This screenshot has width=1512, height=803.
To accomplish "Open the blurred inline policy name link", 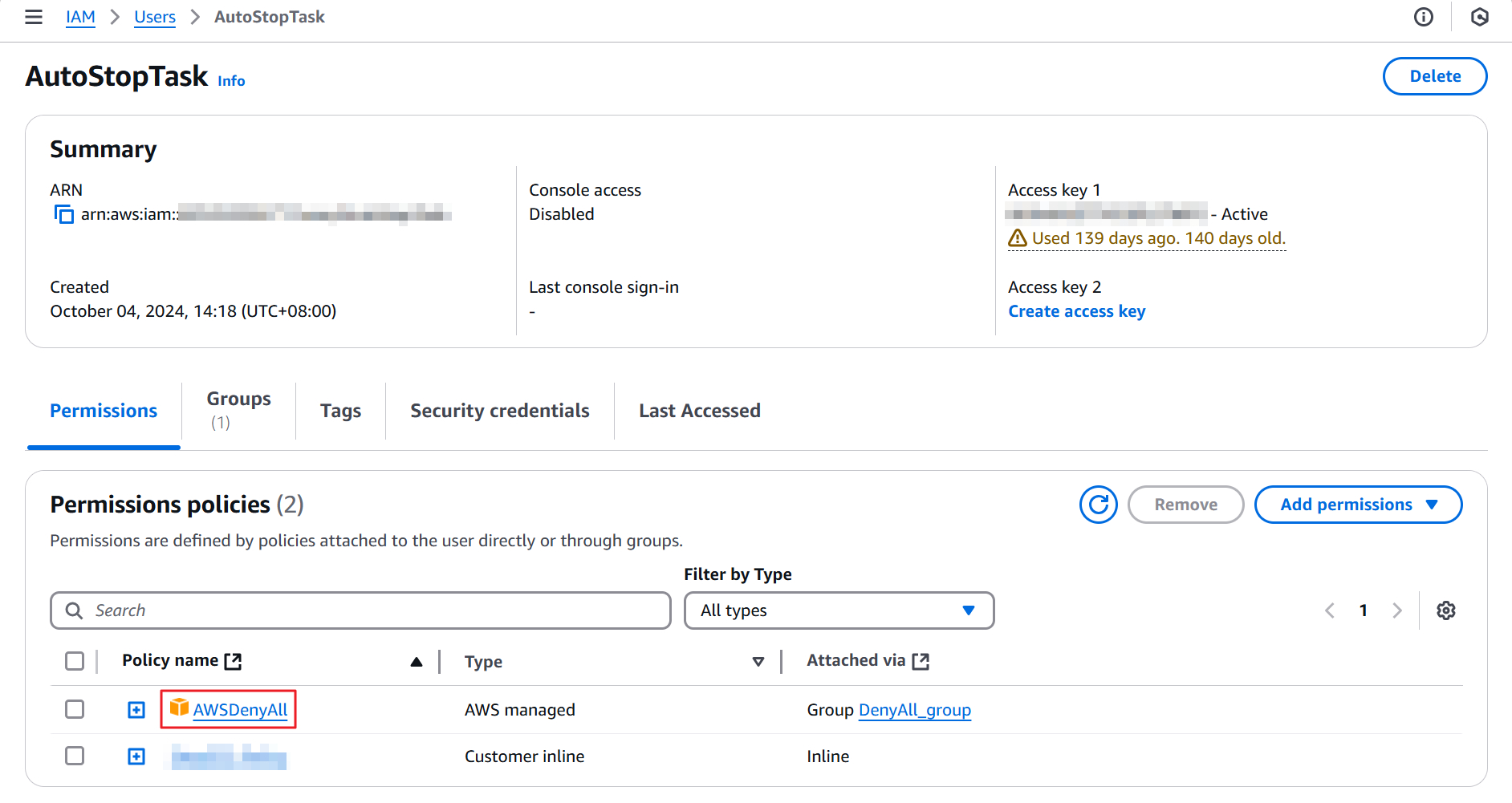I will (229, 756).
